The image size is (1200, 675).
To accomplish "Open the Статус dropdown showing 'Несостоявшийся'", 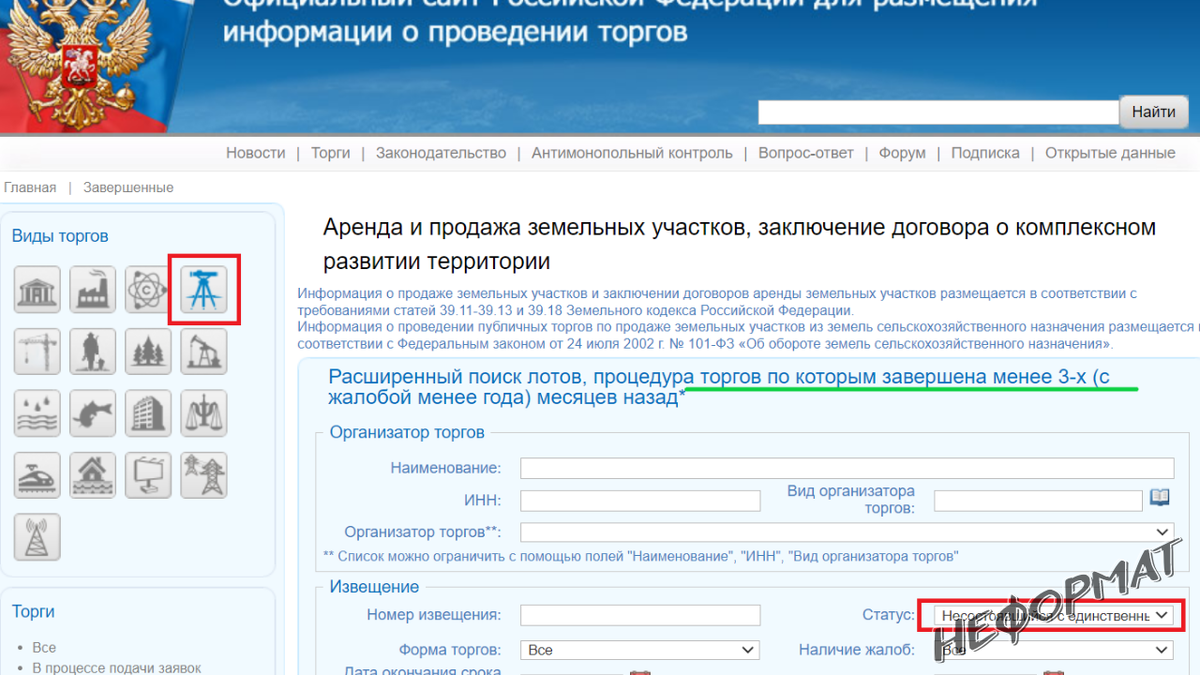I will tap(1053, 615).
